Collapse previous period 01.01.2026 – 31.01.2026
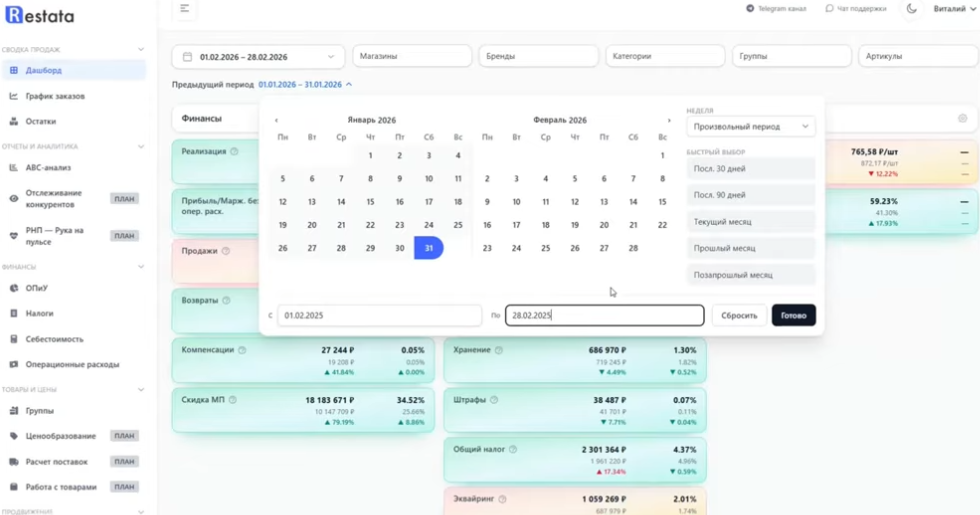Image resolution: width=980 pixels, height=515 pixels. coord(305,84)
